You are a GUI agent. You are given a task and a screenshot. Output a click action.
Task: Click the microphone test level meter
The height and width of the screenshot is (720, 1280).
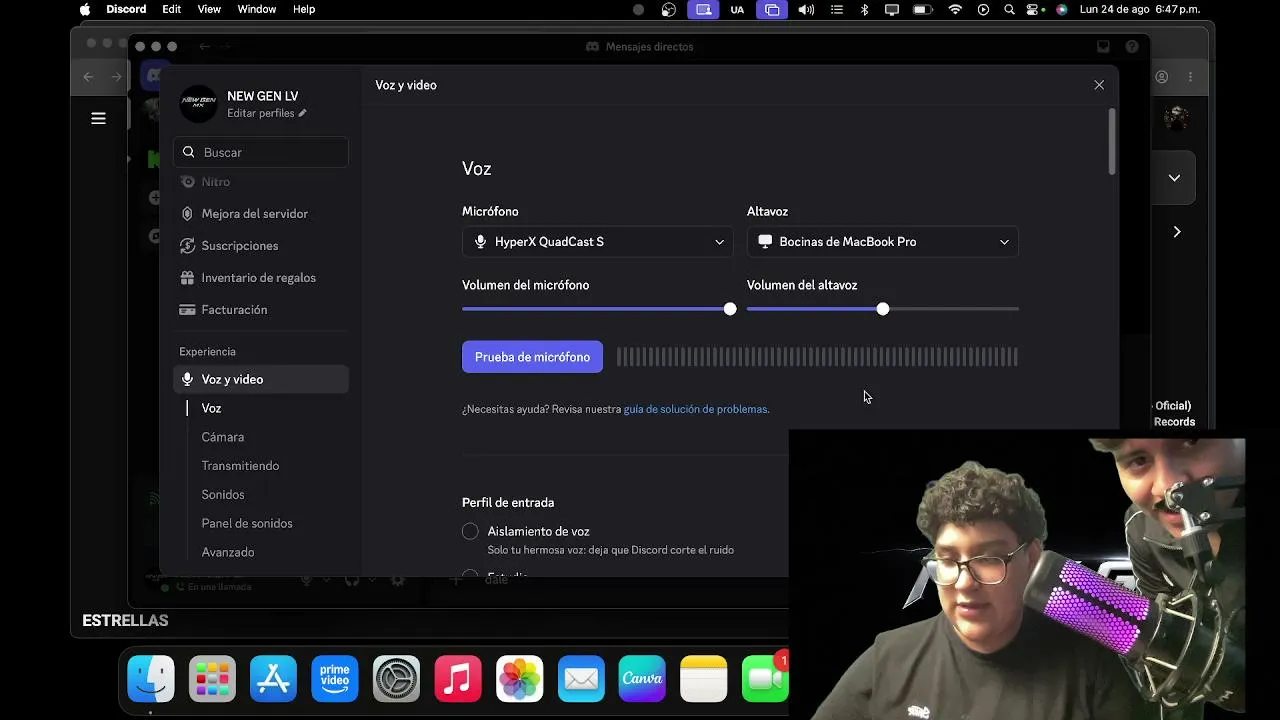(817, 357)
